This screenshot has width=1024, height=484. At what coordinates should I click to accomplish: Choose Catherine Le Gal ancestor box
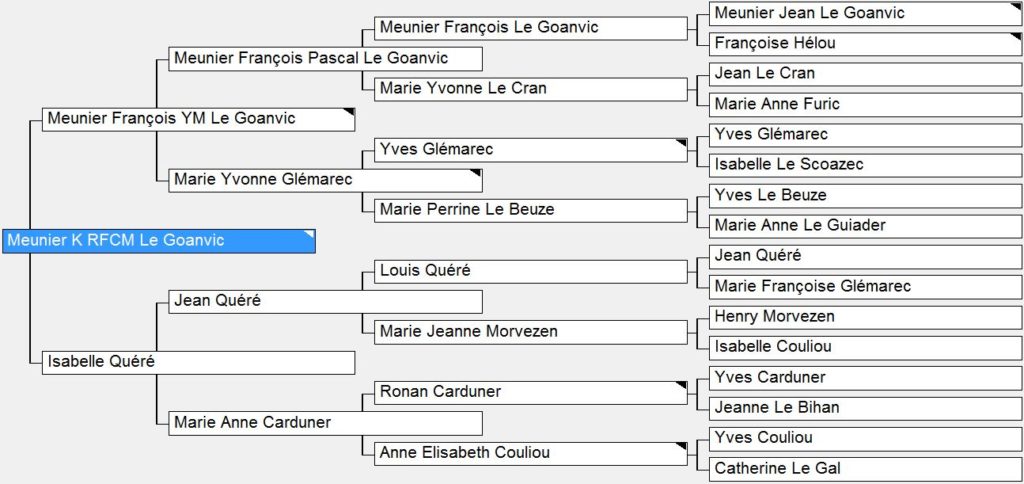[866, 469]
